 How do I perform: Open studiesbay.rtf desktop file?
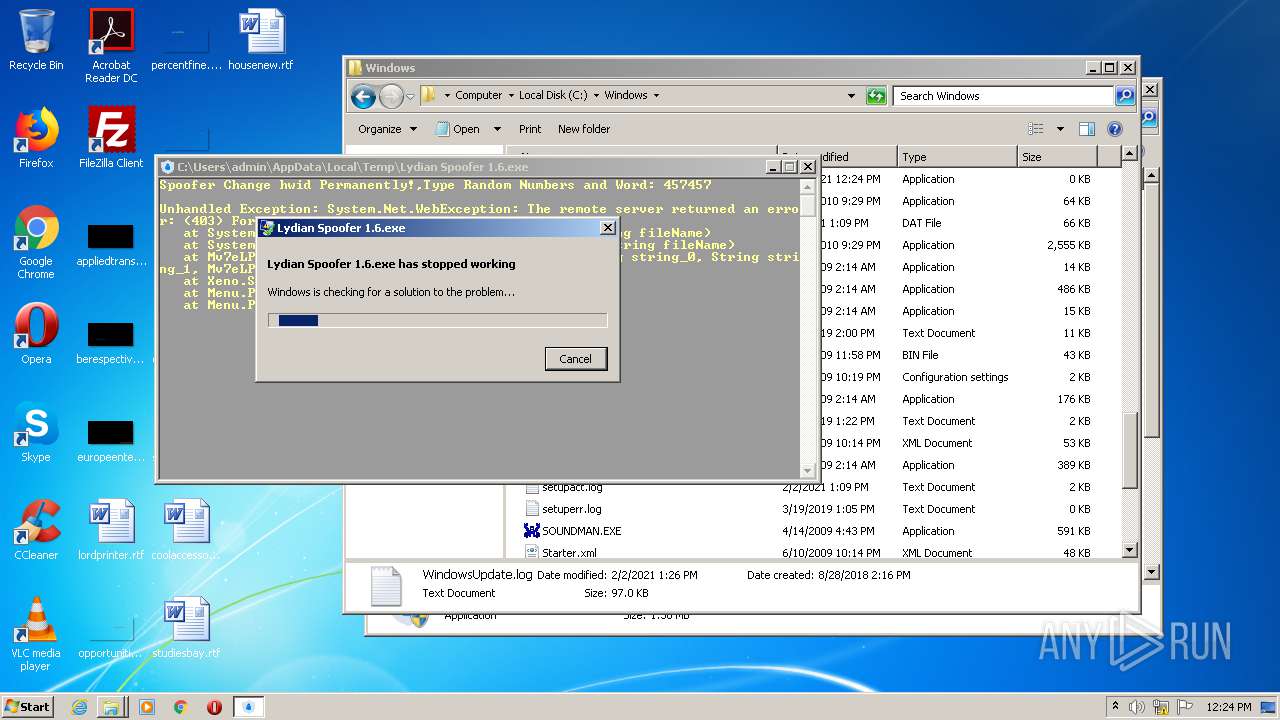click(186, 628)
